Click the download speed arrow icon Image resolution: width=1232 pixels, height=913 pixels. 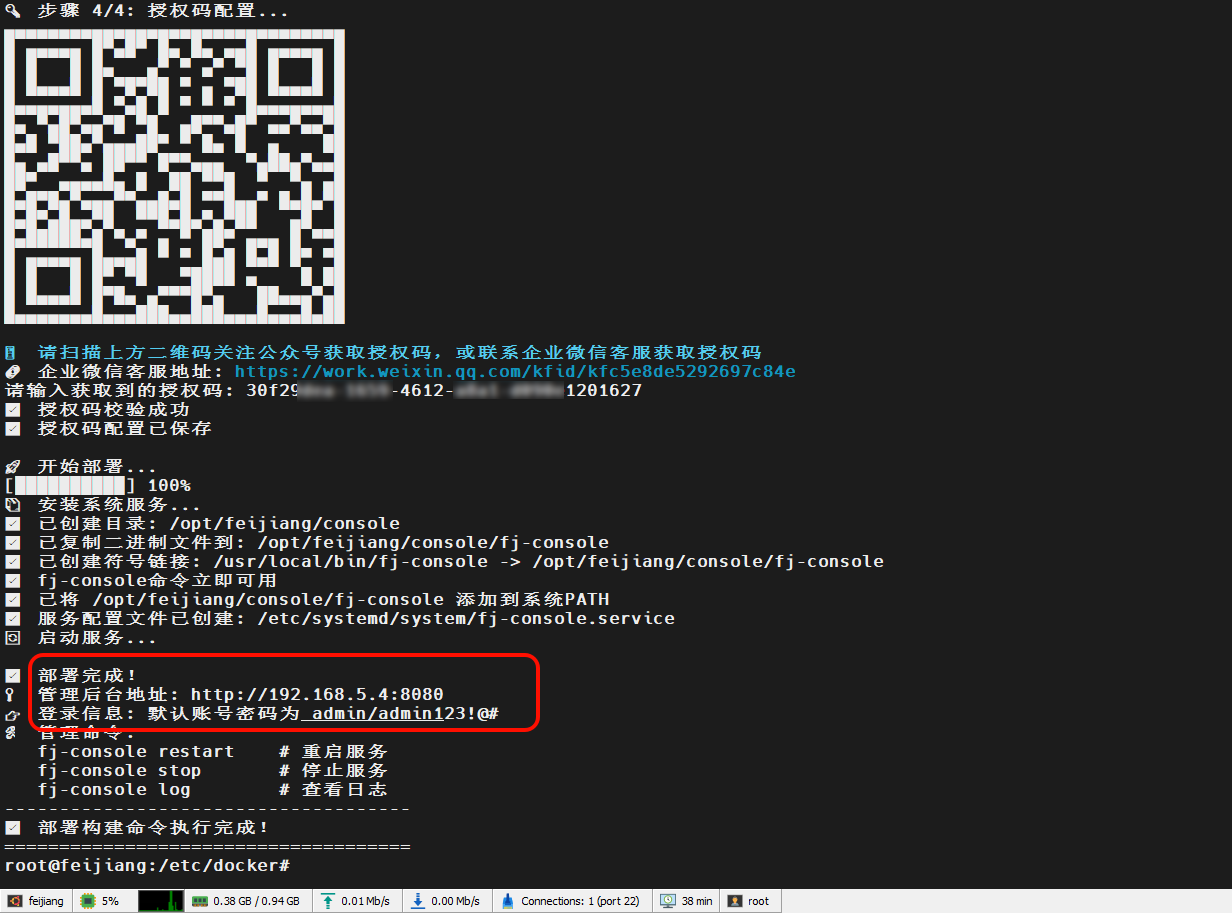[x=418, y=901]
